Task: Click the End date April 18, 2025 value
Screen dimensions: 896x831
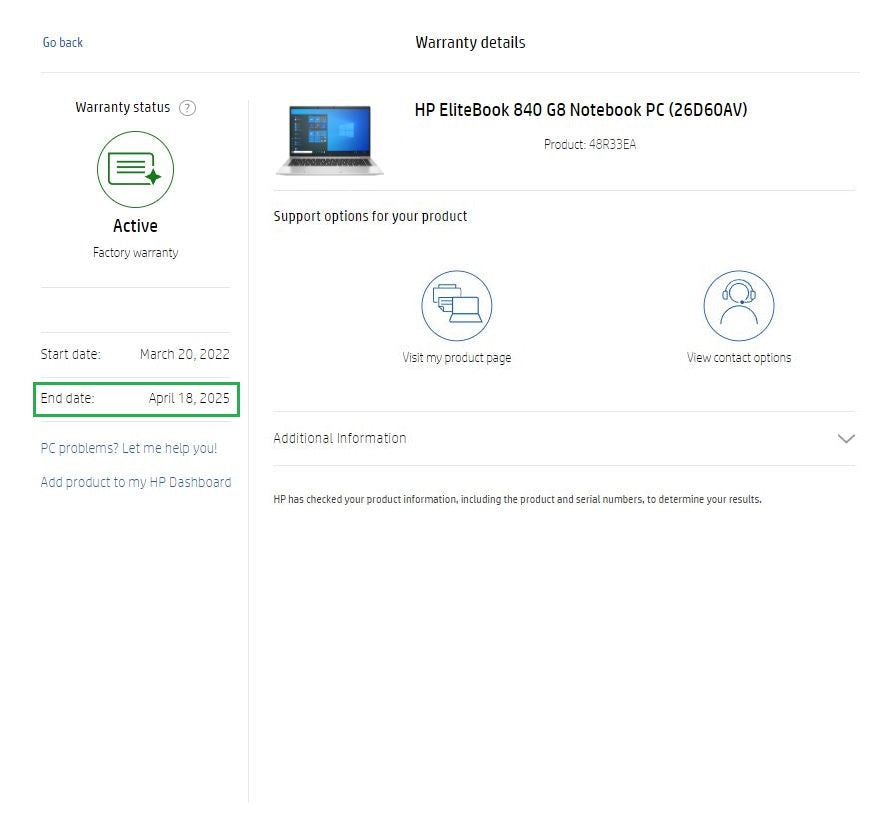Action: [189, 398]
